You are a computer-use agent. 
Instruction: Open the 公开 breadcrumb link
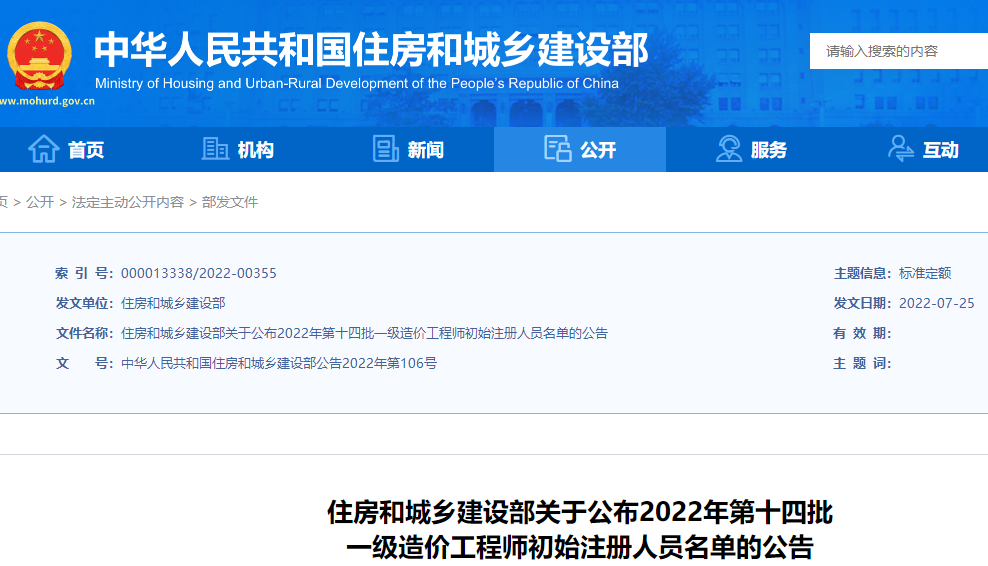(x=40, y=202)
